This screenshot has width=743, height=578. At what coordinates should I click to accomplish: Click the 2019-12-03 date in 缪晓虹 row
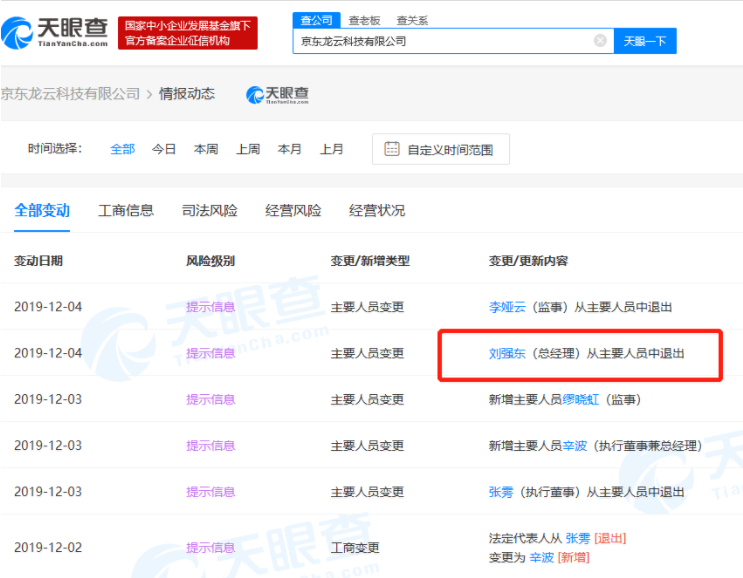[x=48, y=399]
